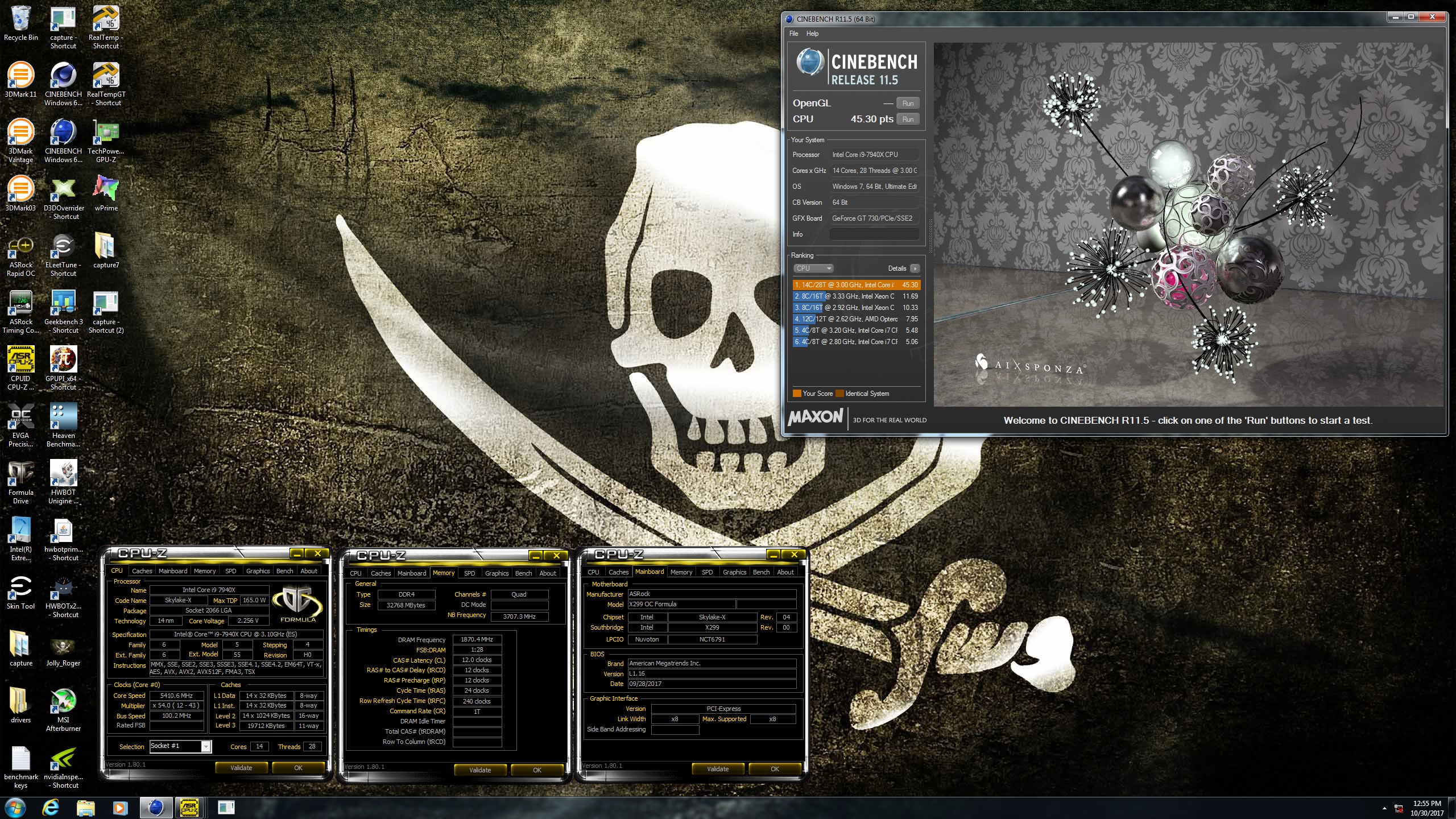Open the CPU ranking dropdown in Cinebench
The image size is (1456, 819).
click(813, 268)
